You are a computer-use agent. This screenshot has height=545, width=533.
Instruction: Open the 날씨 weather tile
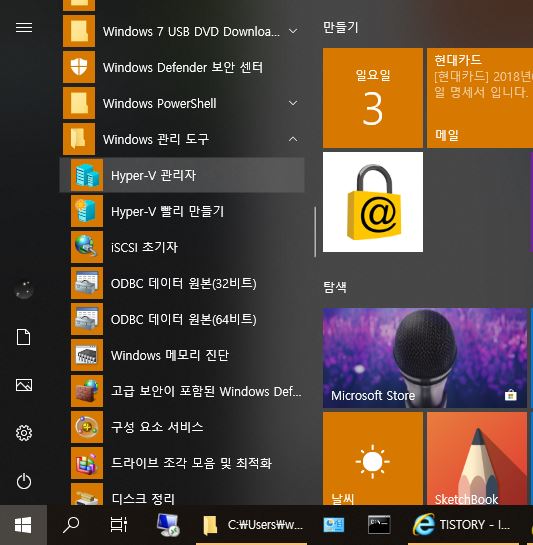tap(373, 458)
